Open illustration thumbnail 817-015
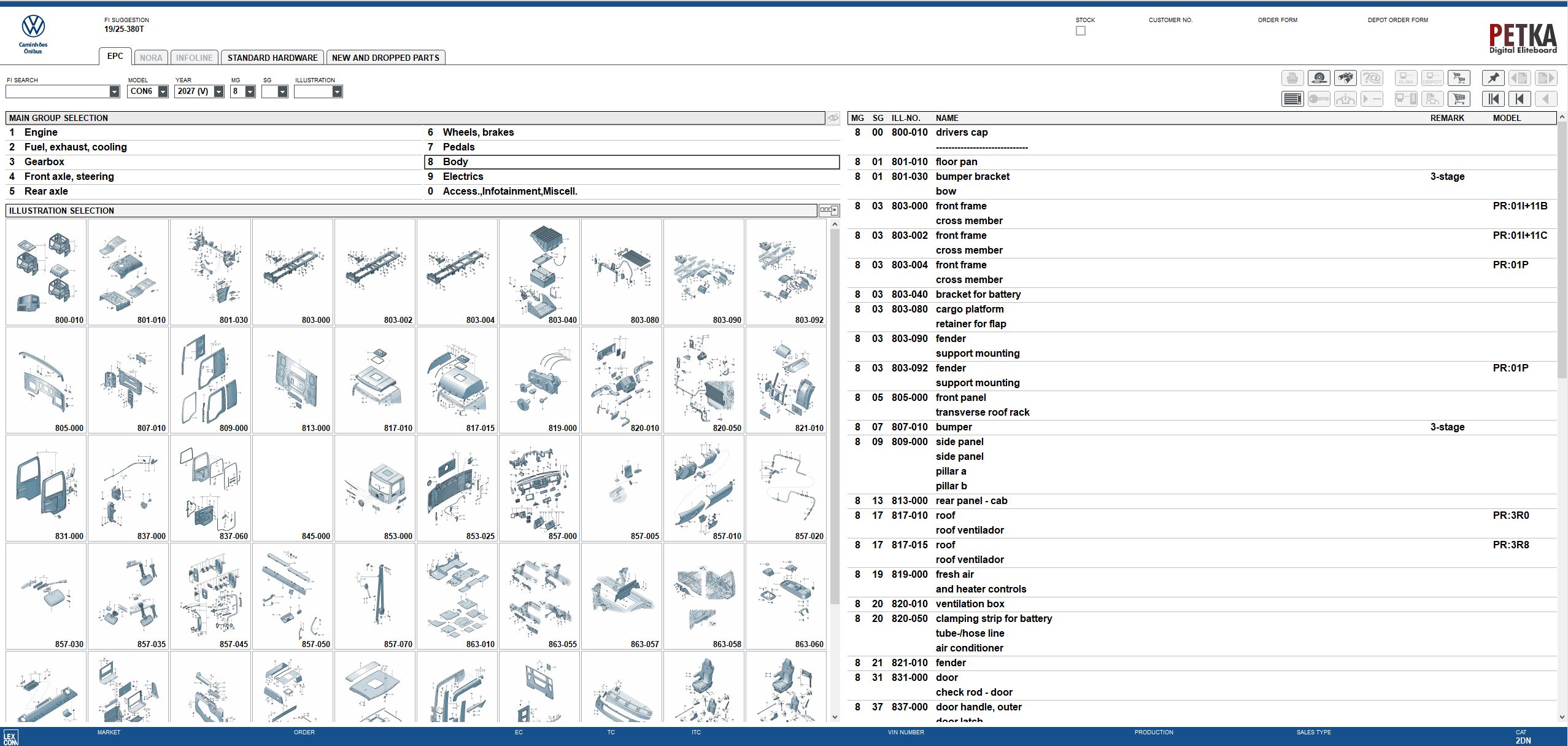The height and width of the screenshot is (746, 1568). click(x=457, y=380)
